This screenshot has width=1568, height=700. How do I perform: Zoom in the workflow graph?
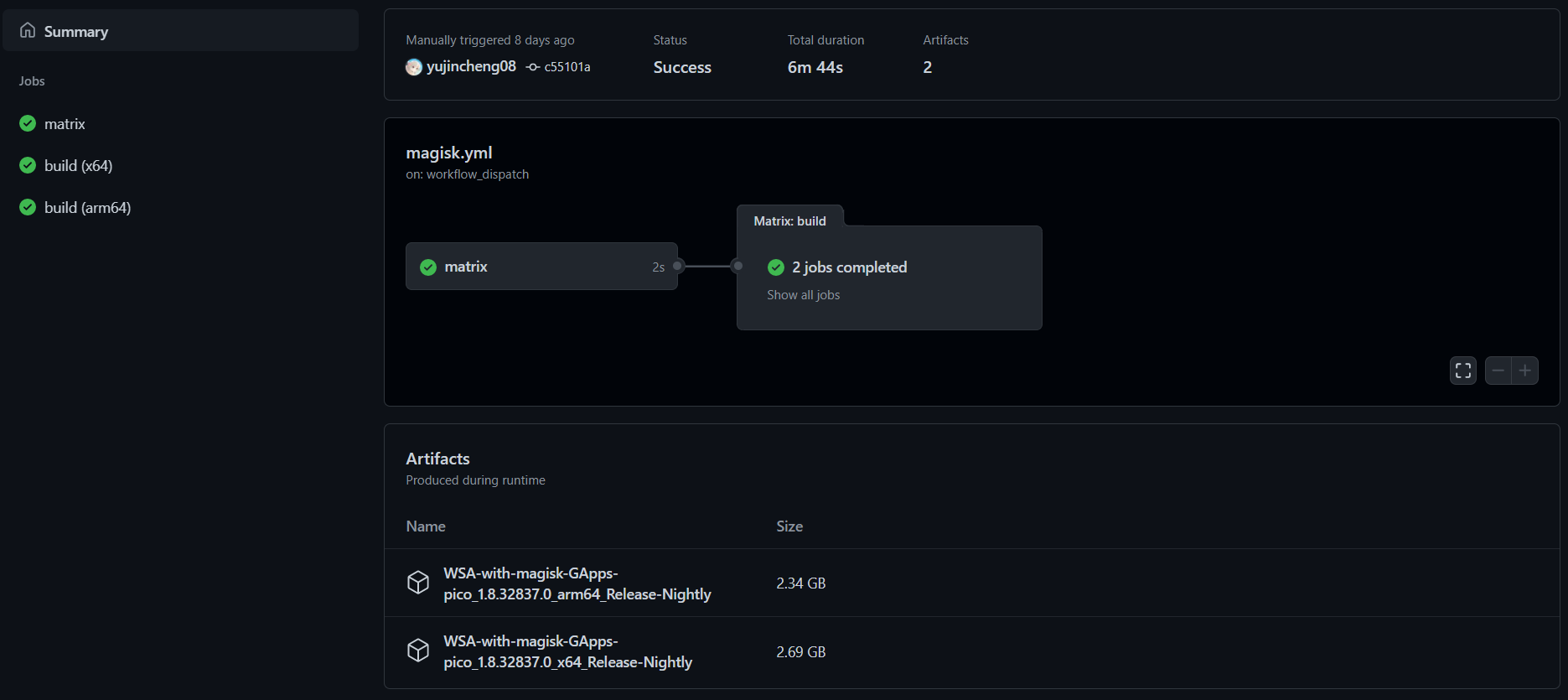(1525, 371)
